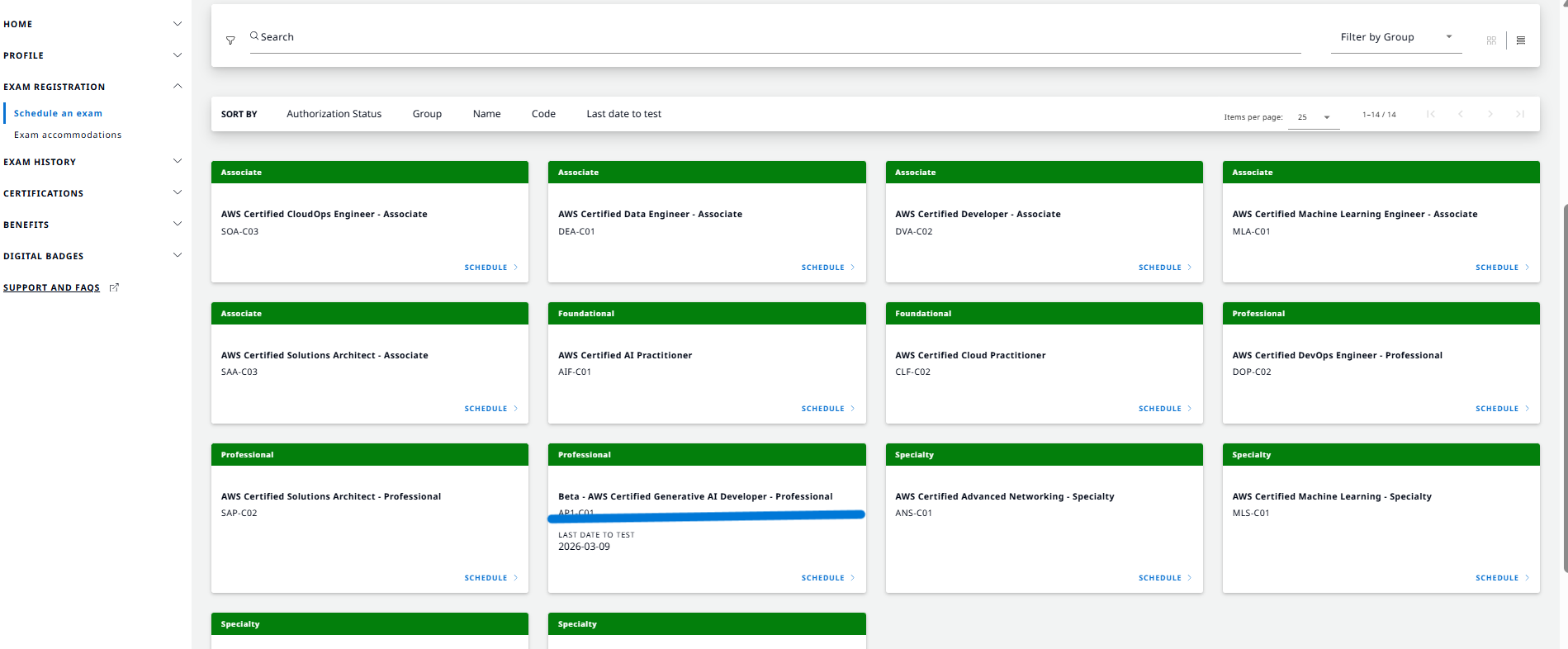Sort exams by Group
Screen dimensions: 1568x649
click(427, 114)
